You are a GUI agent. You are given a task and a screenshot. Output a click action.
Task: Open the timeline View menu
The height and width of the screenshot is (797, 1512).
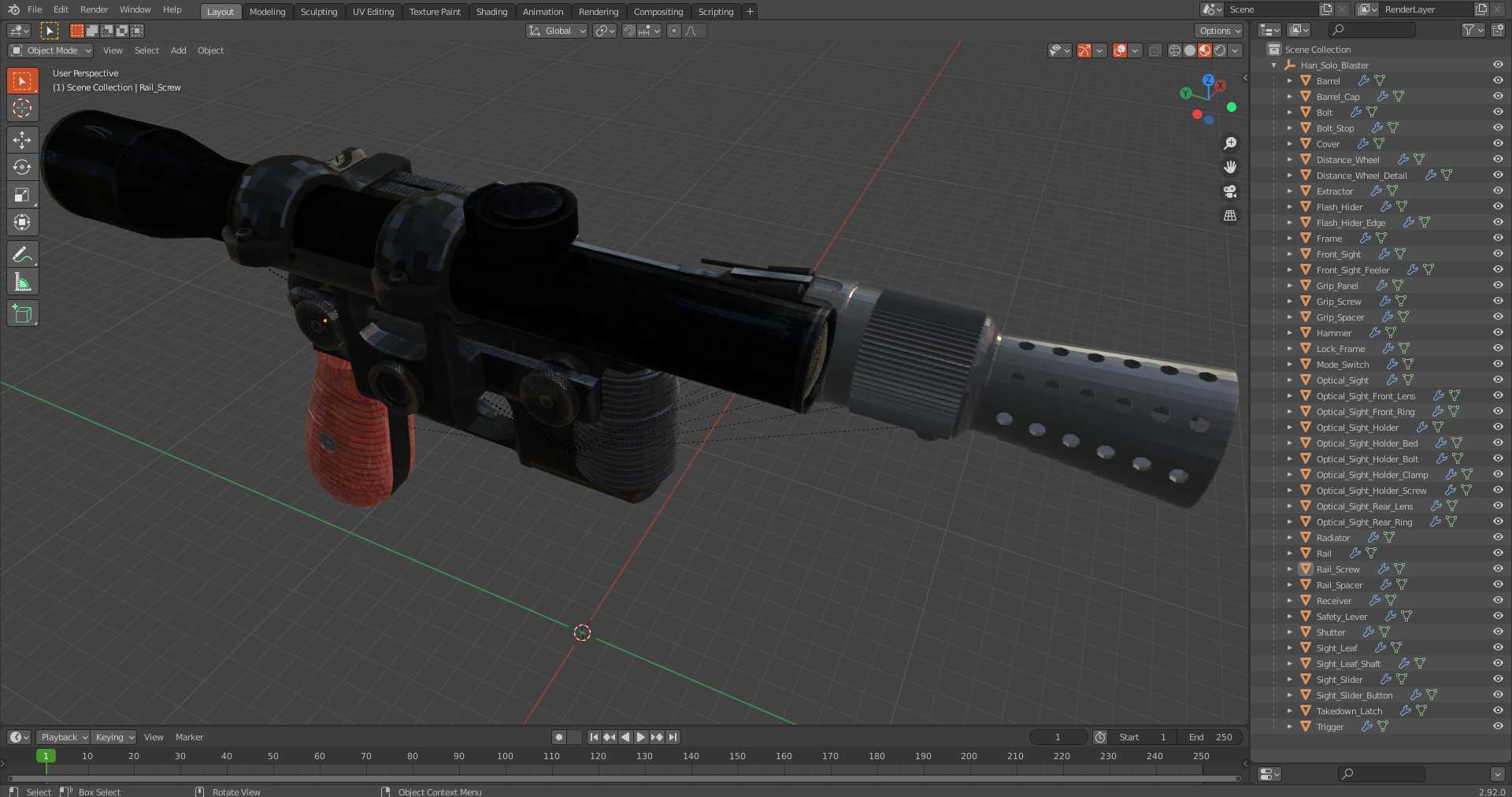point(154,737)
